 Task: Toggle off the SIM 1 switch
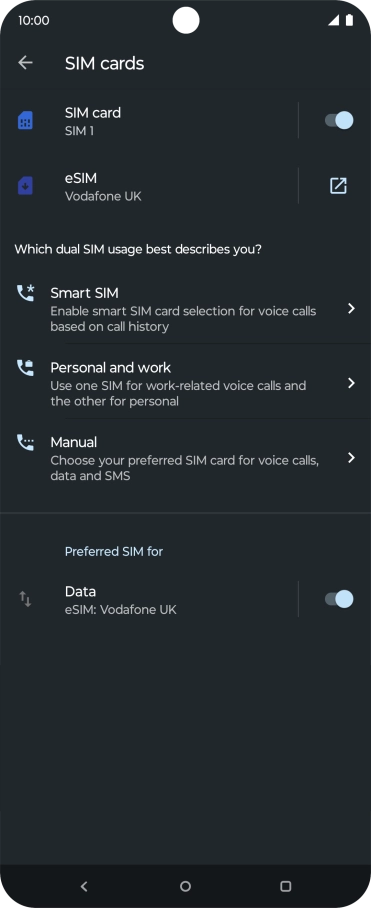click(x=339, y=120)
